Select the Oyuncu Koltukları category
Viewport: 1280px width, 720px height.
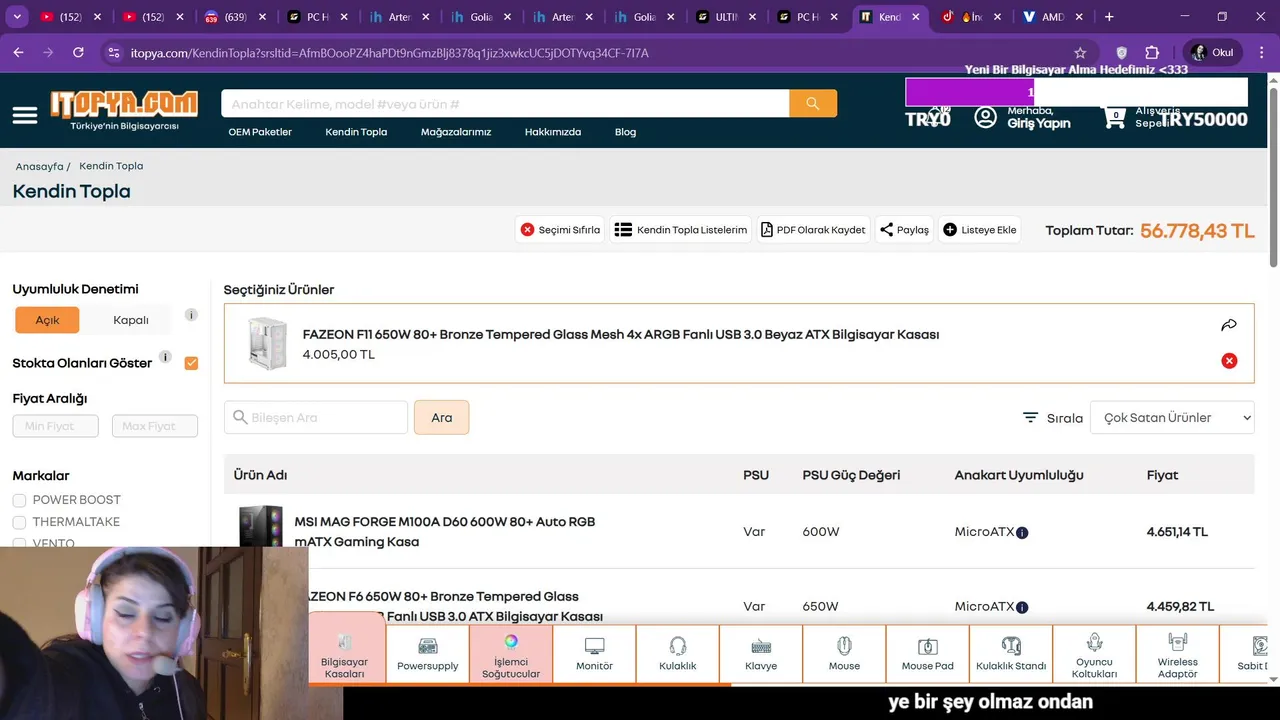tap(1094, 655)
